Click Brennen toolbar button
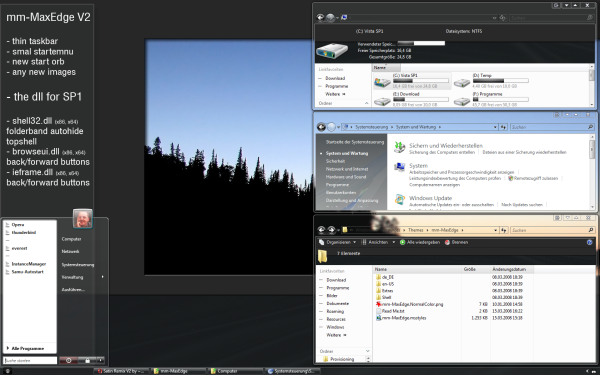Screen dimensions: 600x375 456,243
